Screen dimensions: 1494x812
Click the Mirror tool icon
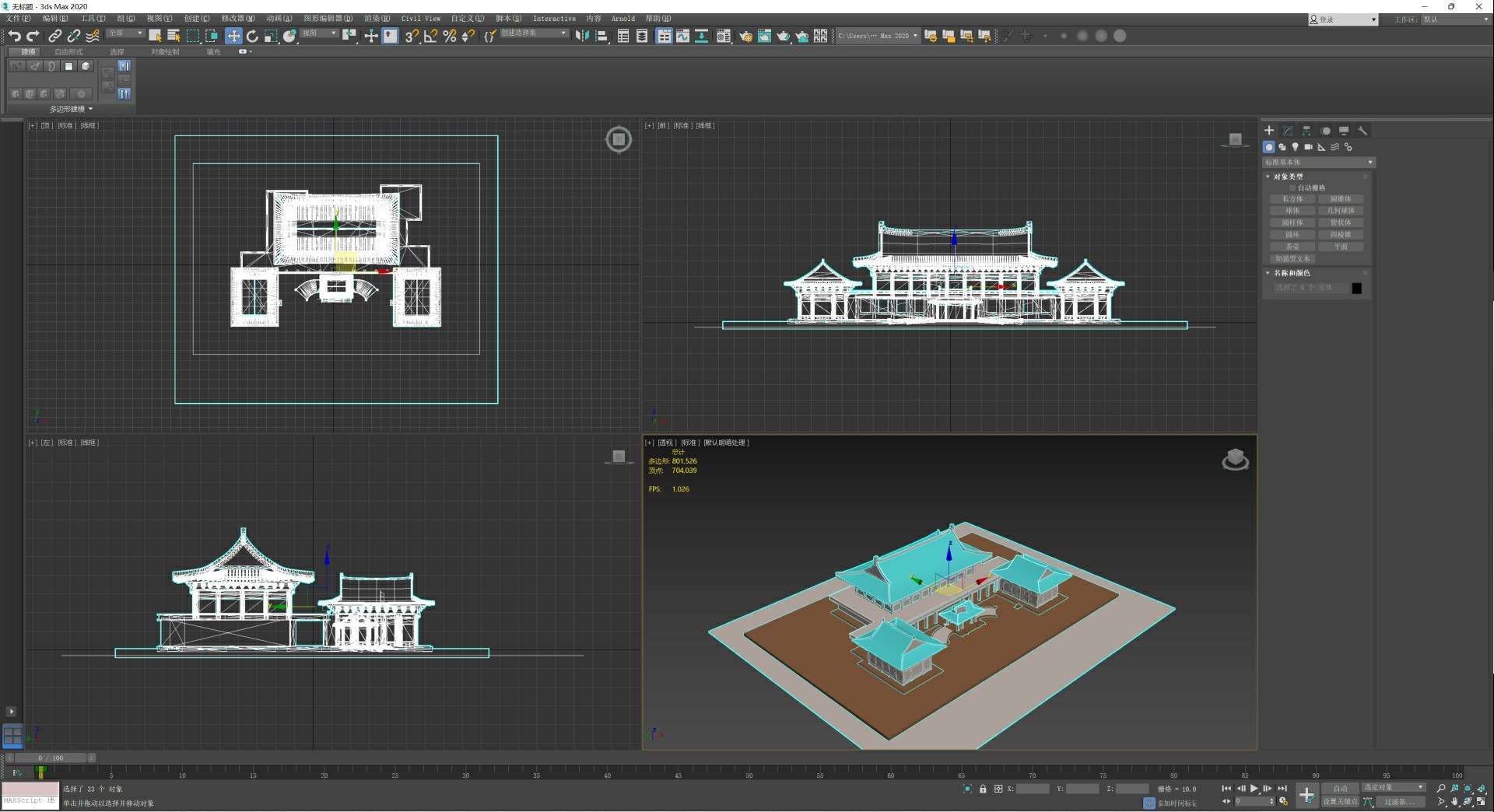(582, 36)
